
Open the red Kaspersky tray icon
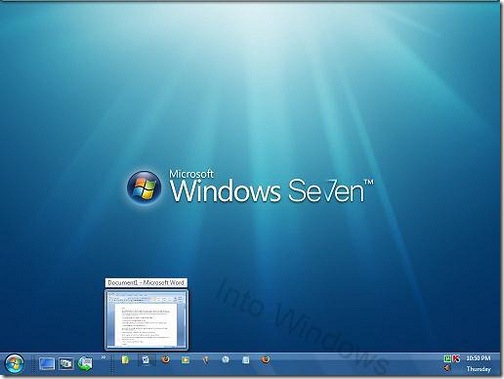[456, 359]
